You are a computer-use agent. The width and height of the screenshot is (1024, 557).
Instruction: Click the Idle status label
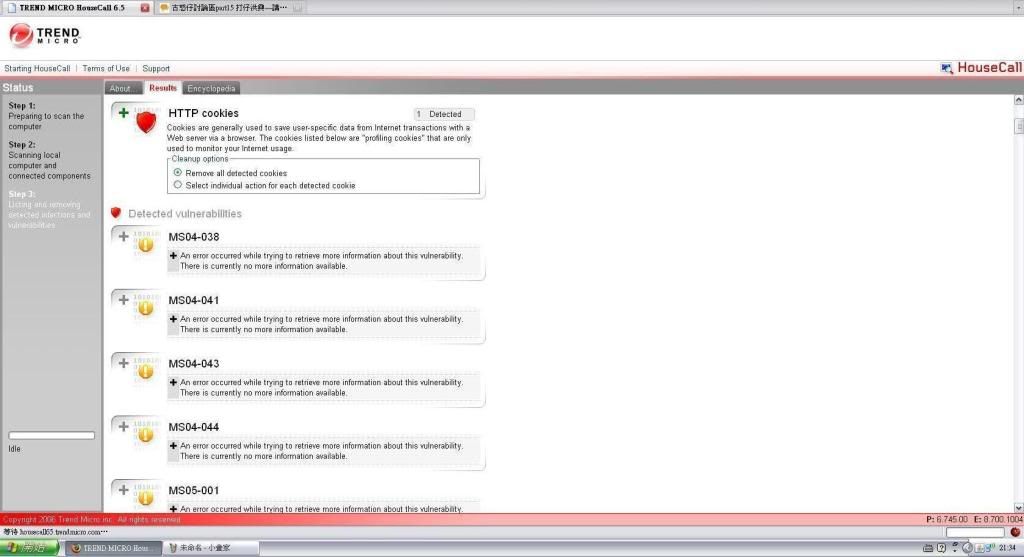click(14, 449)
